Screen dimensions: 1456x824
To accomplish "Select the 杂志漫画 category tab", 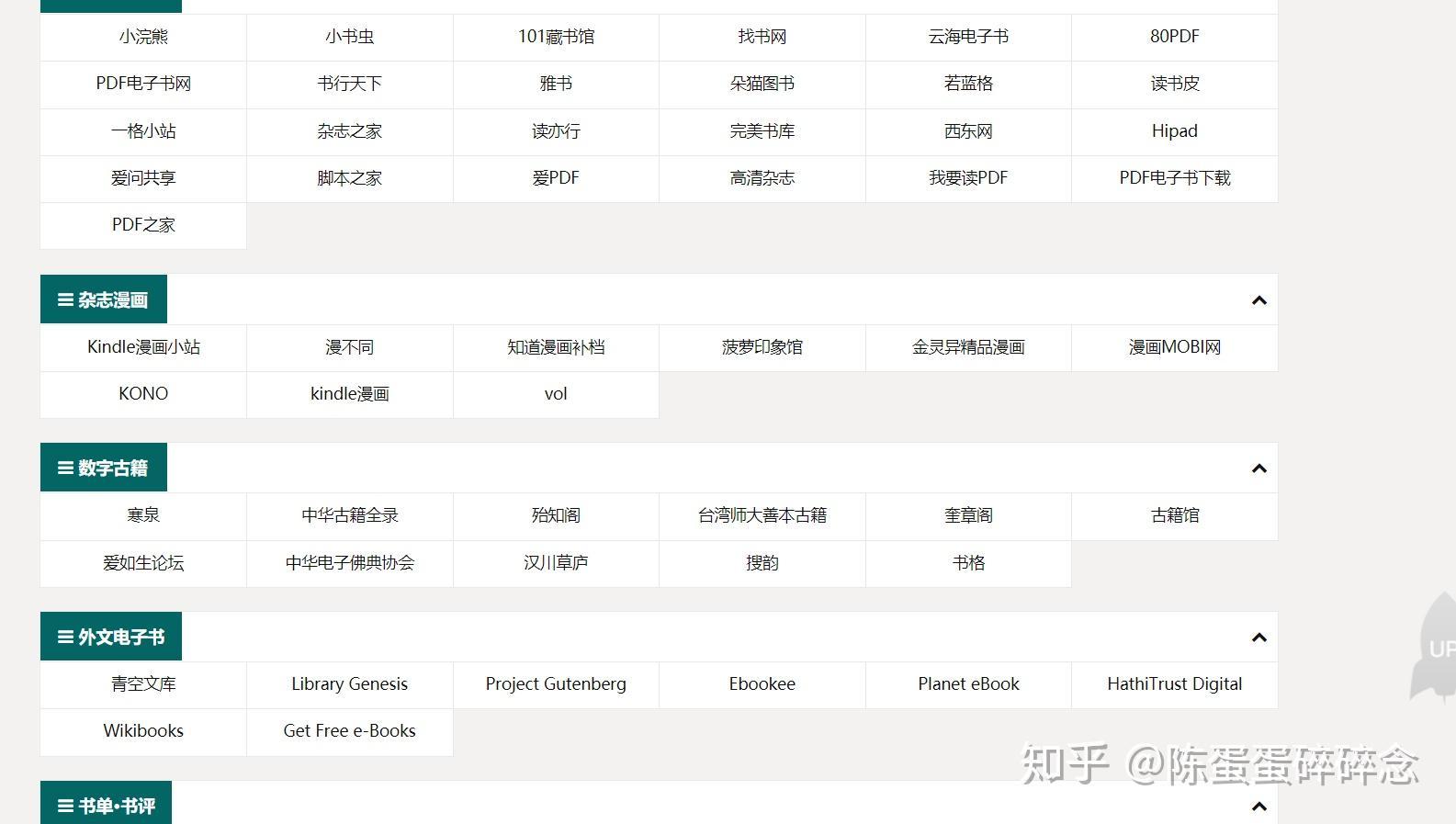I will (x=104, y=299).
